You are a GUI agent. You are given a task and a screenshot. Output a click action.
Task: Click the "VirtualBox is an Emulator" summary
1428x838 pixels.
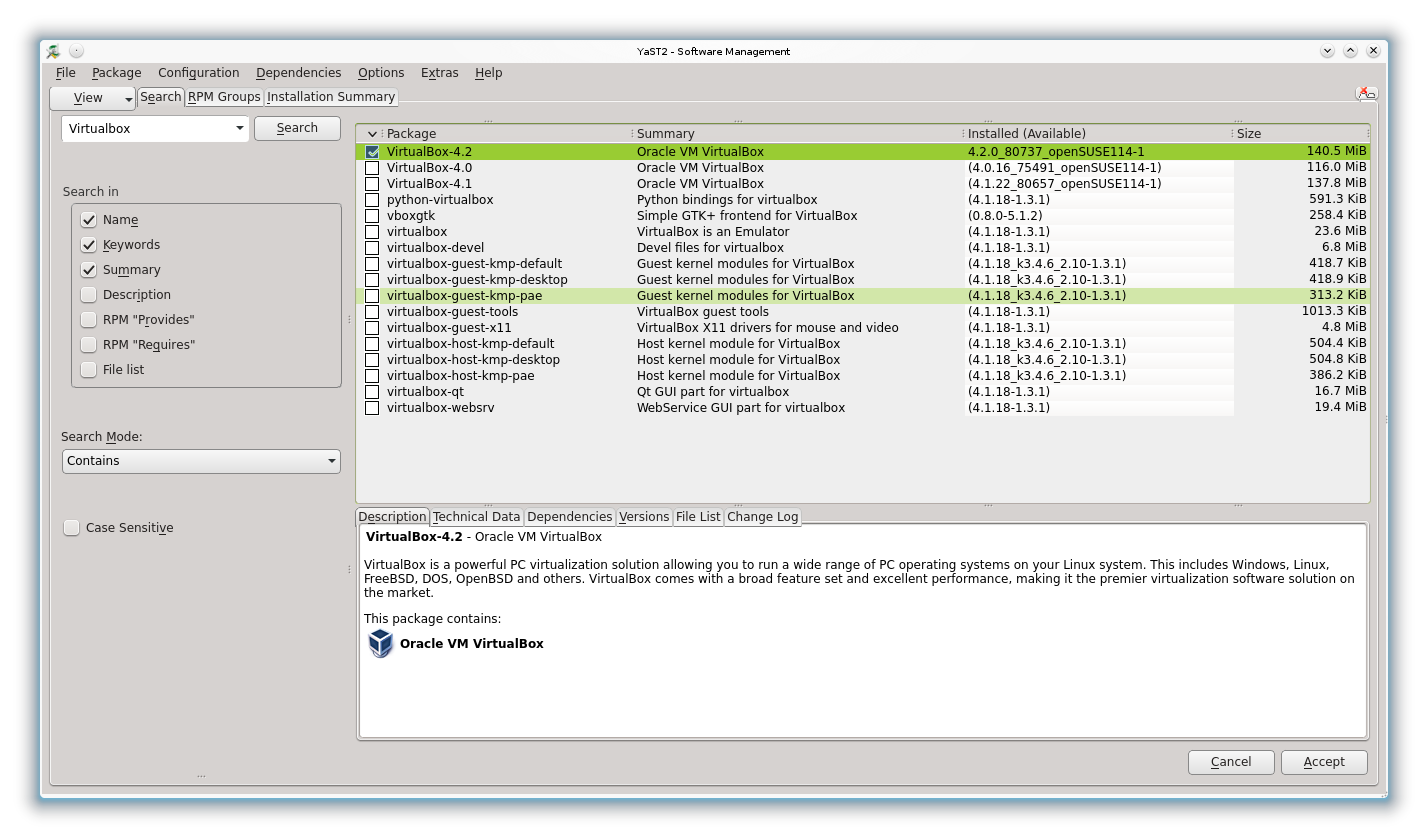713,232
